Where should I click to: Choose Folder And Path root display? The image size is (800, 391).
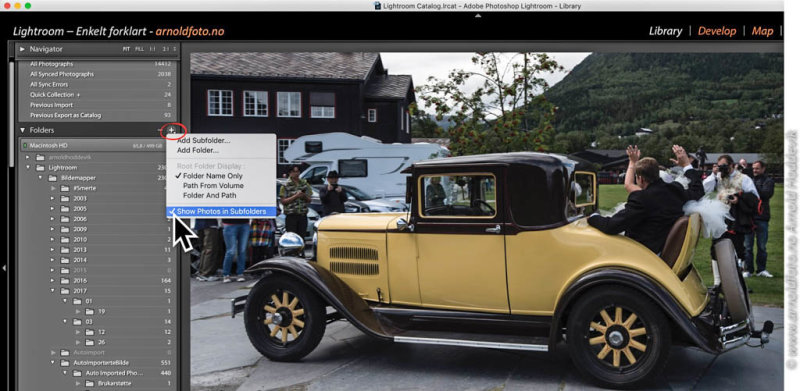[x=210, y=196]
